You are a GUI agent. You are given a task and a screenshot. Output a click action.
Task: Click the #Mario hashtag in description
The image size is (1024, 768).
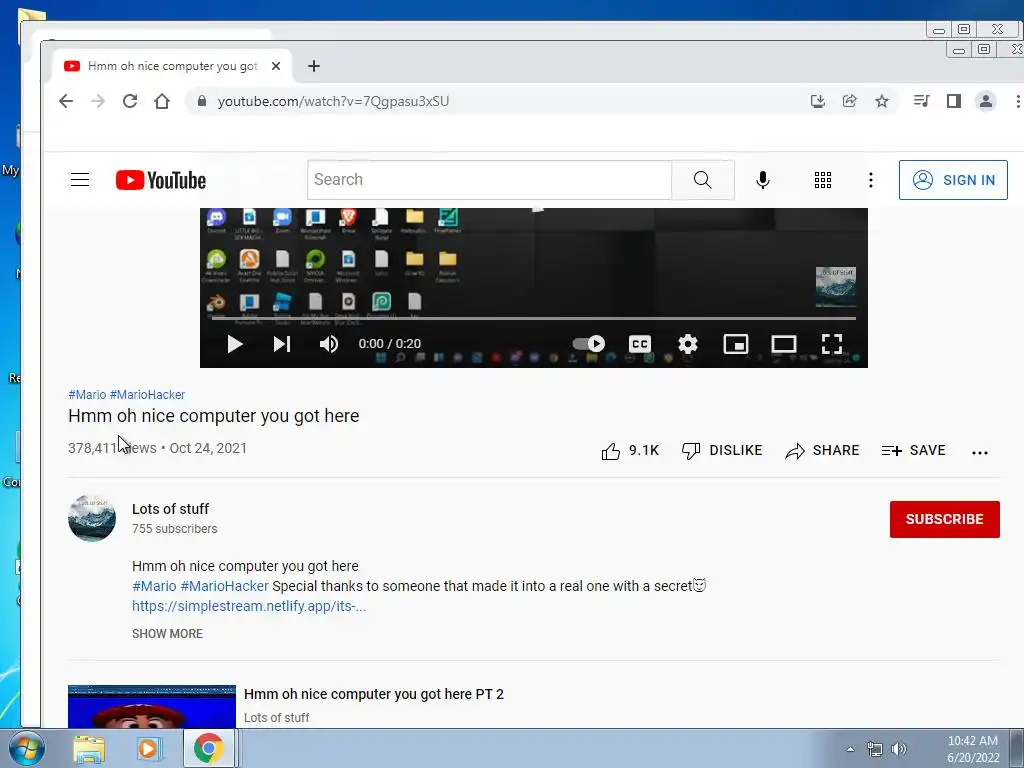click(x=154, y=586)
